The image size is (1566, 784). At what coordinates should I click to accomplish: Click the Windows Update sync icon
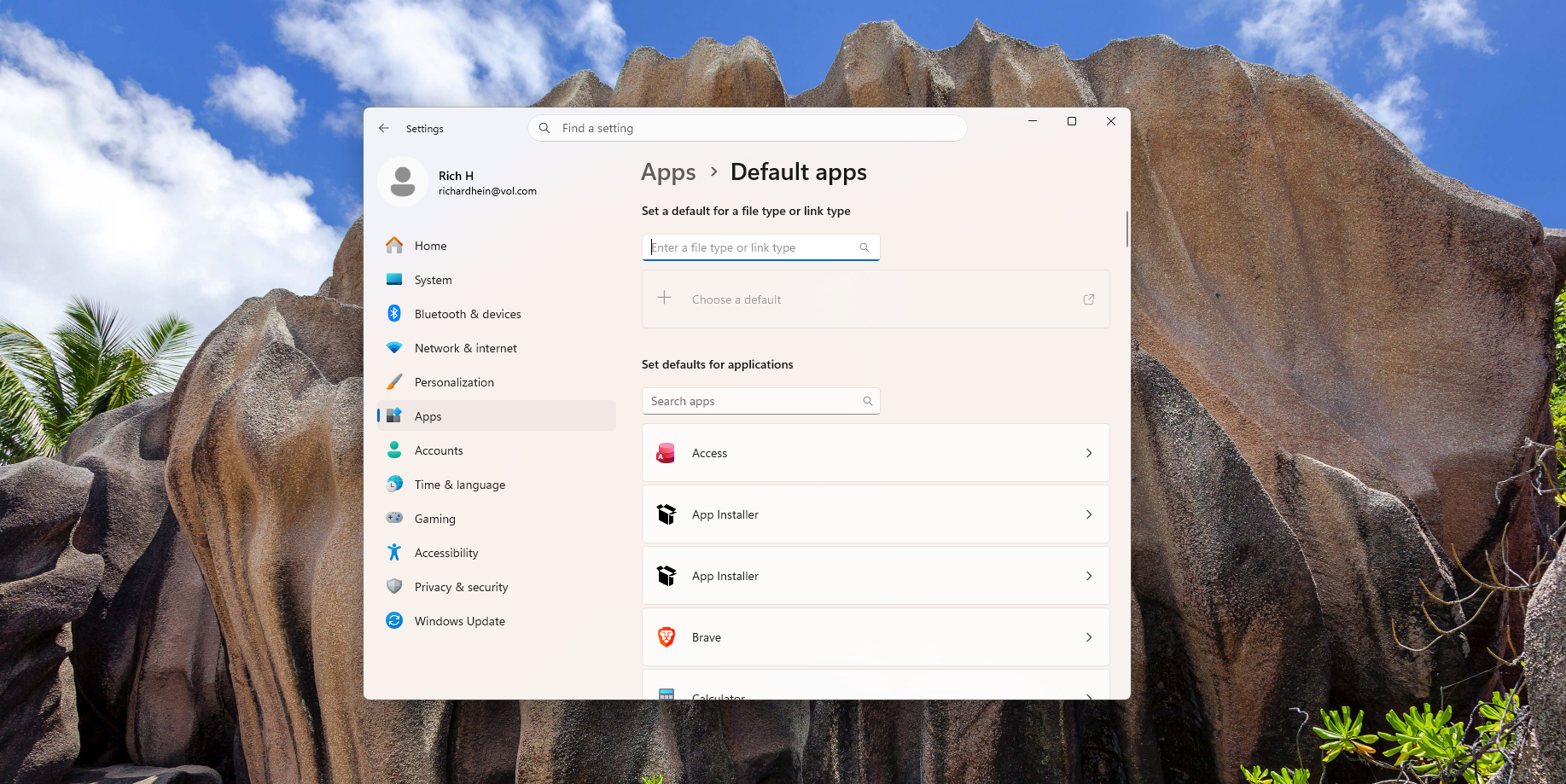pyautogui.click(x=394, y=621)
